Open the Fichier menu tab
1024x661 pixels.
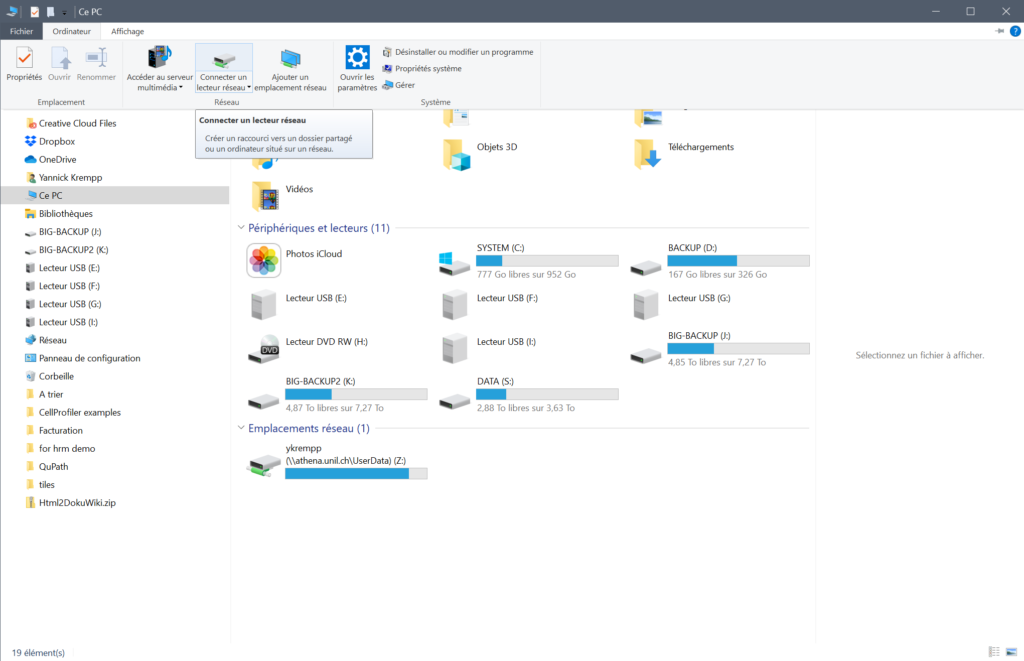(x=21, y=31)
